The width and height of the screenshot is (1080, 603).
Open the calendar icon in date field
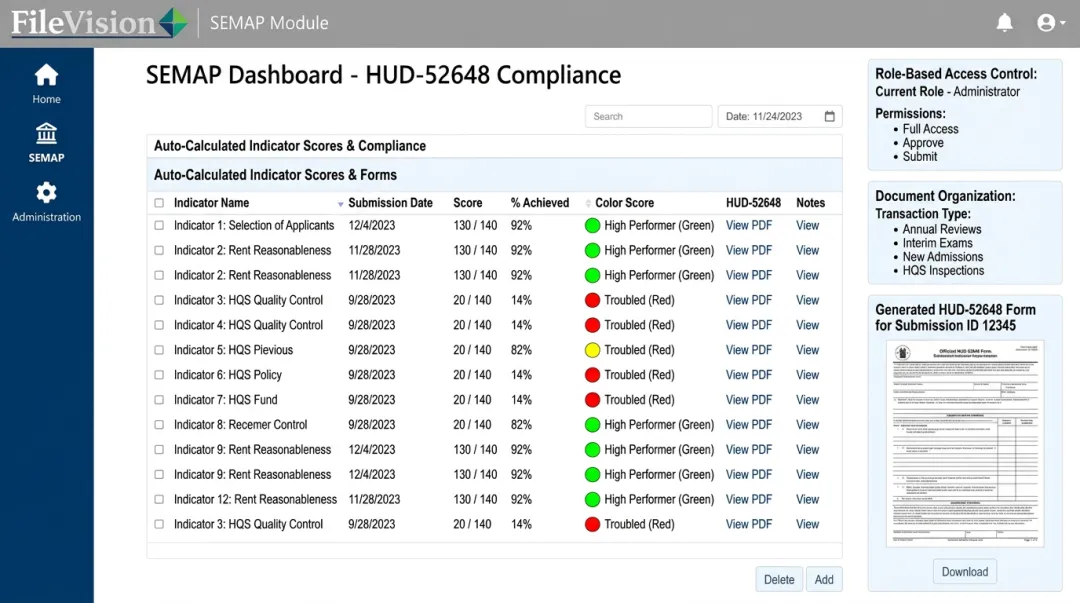[829, 116]
